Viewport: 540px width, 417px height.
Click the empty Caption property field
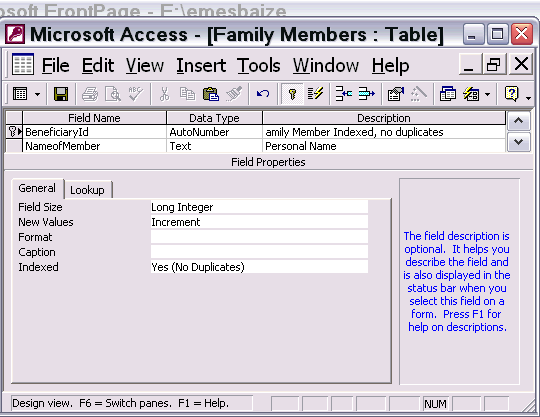(259, 252)
